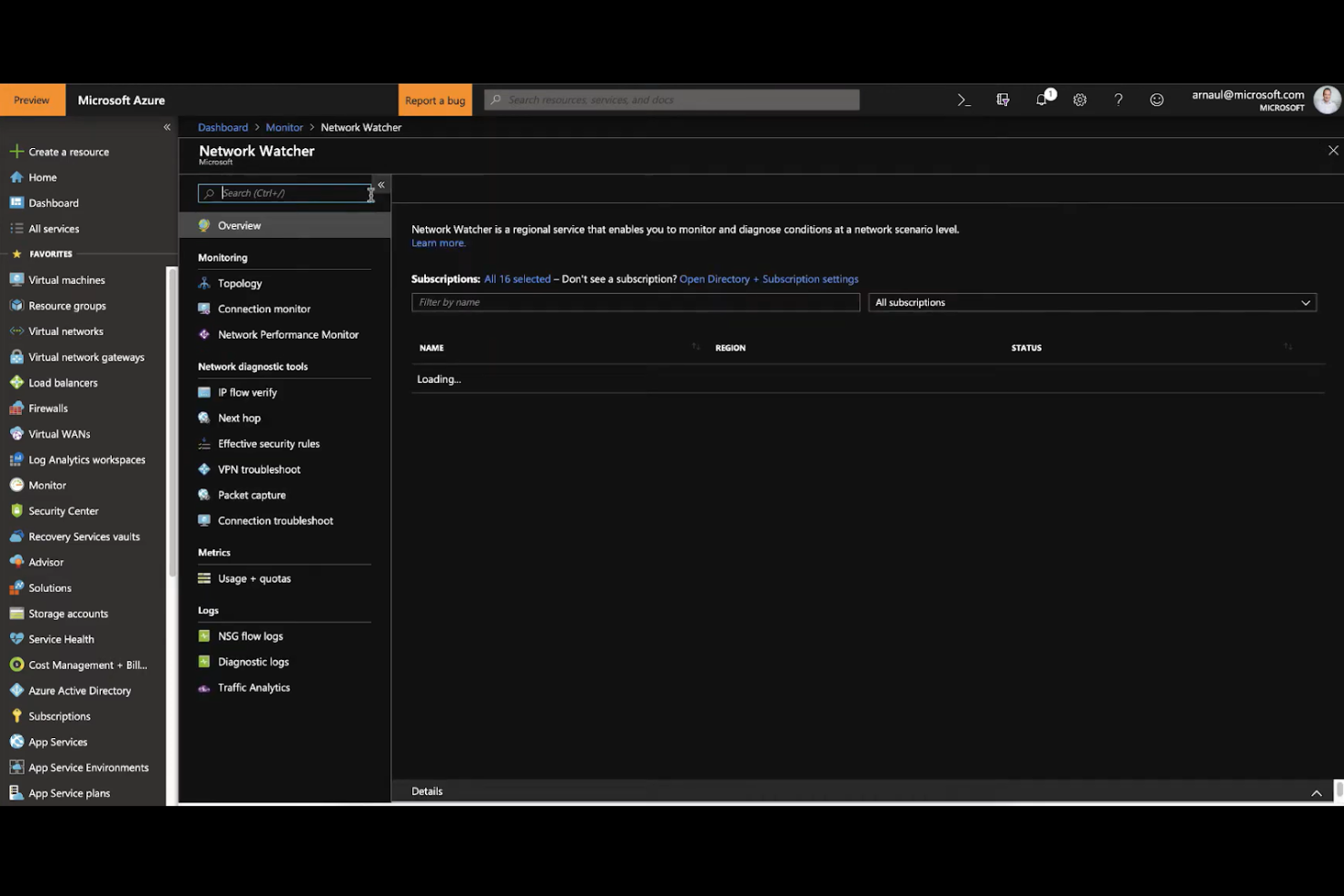Viewport: 1344px width, 896px height.
Task: Click the global search resources field
Action: pyautogui.click(x=672, y=100)
